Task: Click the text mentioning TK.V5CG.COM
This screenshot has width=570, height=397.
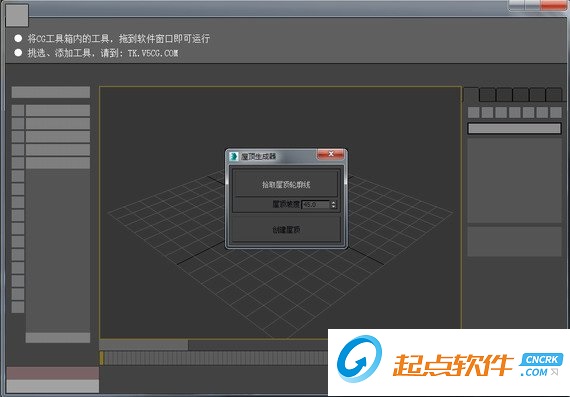Action: [x=103, y=53]
